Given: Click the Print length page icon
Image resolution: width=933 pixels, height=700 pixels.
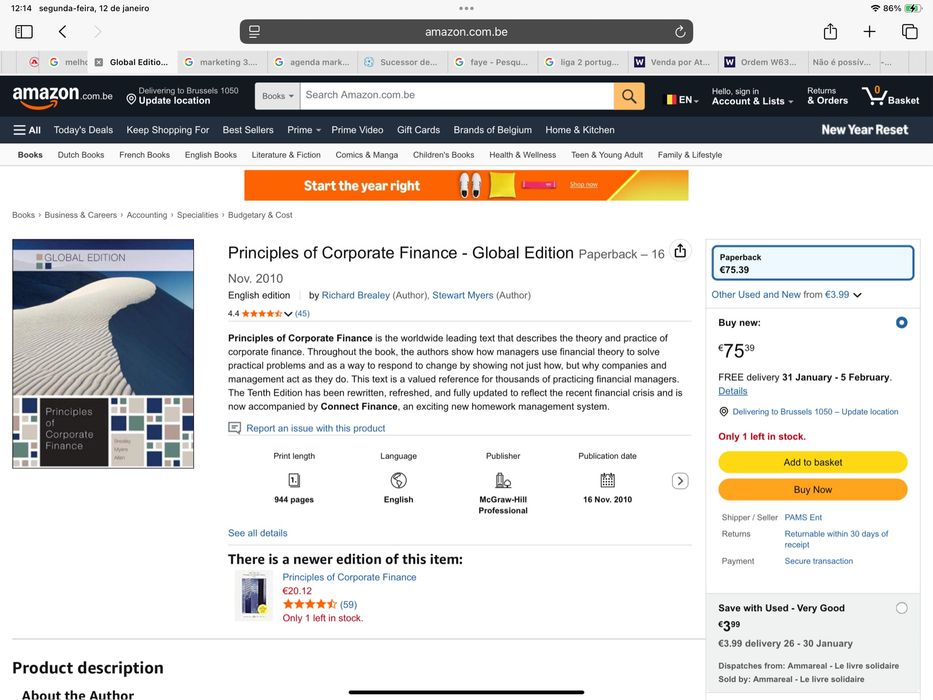Looking at the screenshot, I should (294, 480).
